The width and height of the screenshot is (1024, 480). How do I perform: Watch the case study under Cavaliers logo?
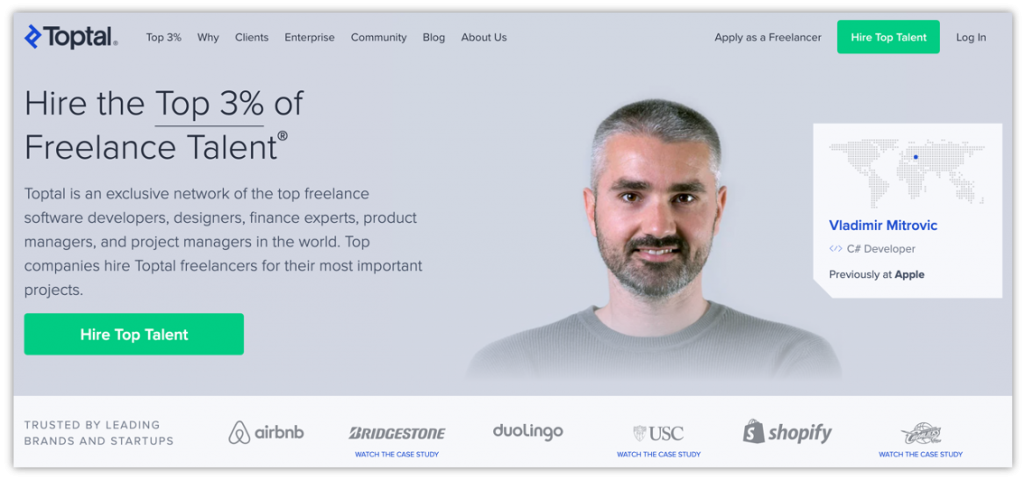(x=921, y=454)
